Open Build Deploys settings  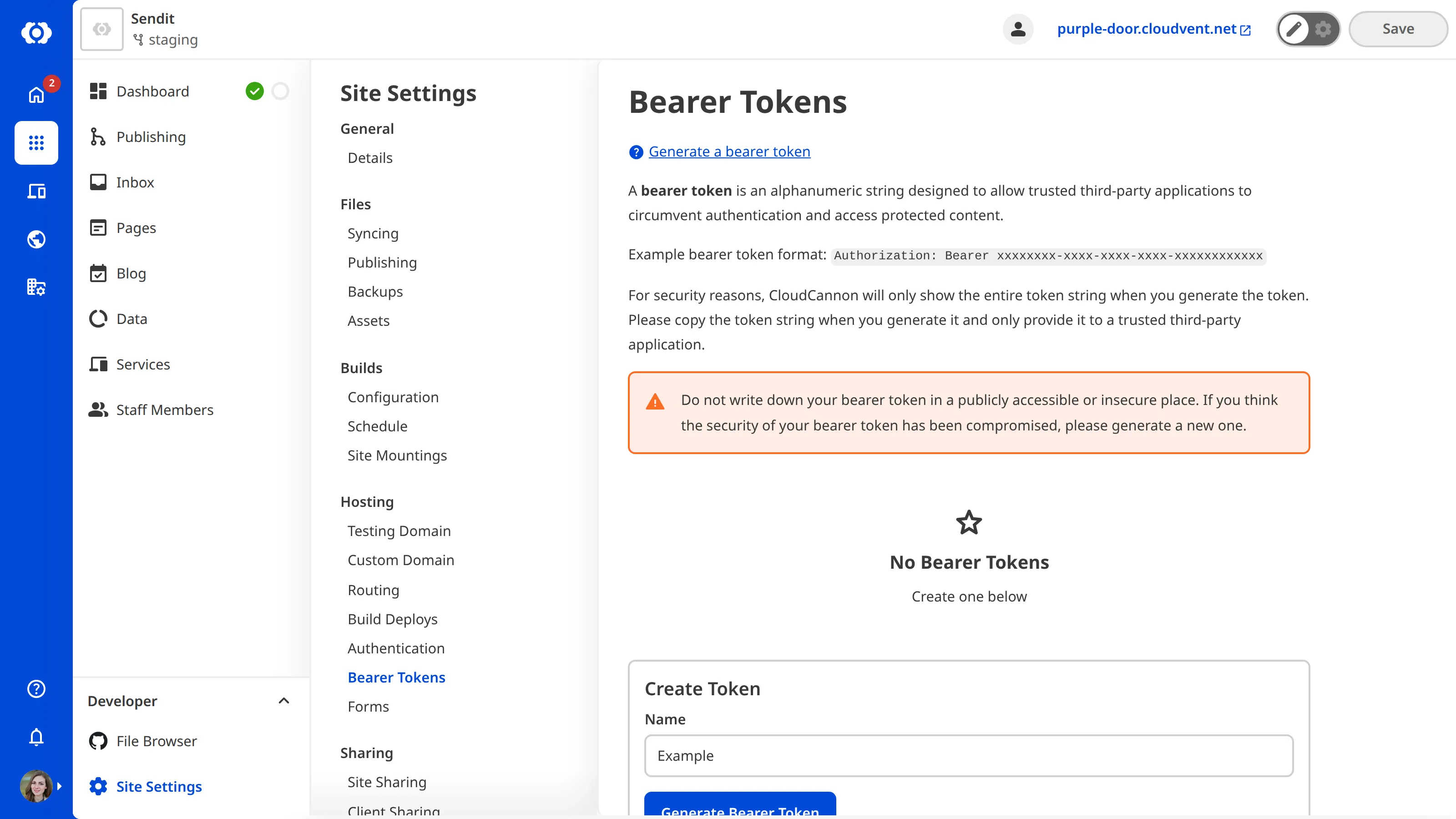click(392, 619)
